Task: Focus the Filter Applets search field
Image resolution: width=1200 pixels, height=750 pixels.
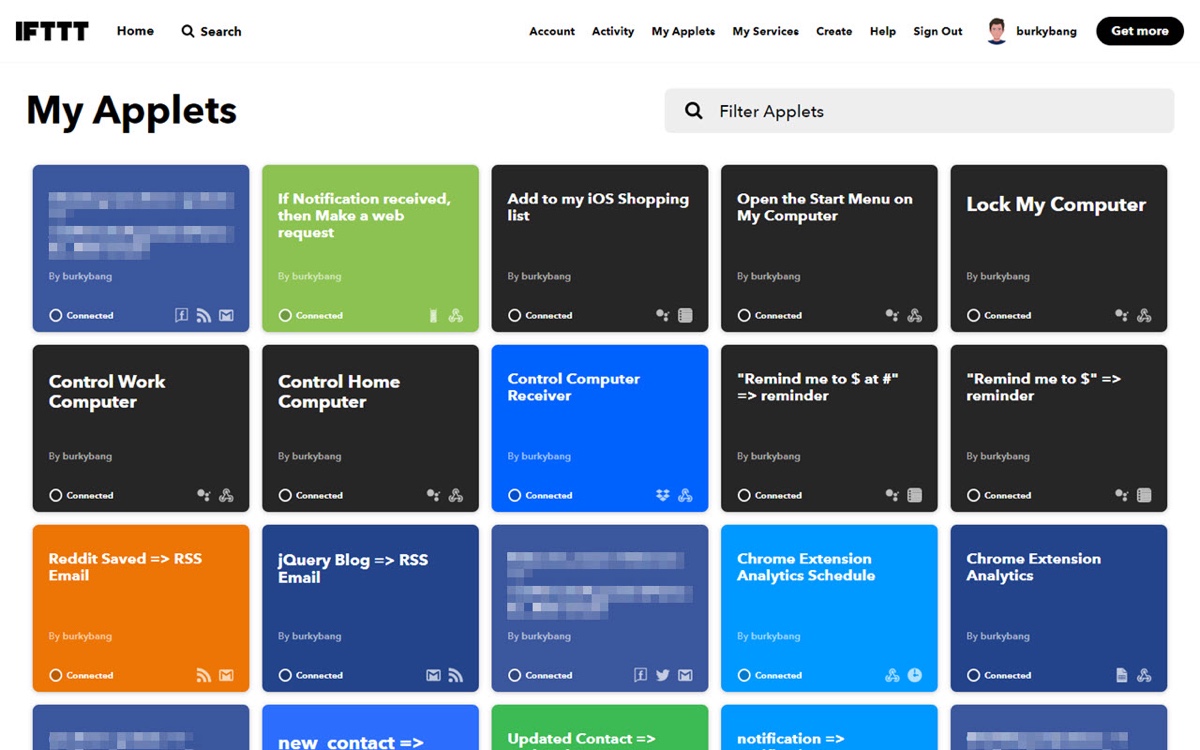Action: [x=930, y=111]
